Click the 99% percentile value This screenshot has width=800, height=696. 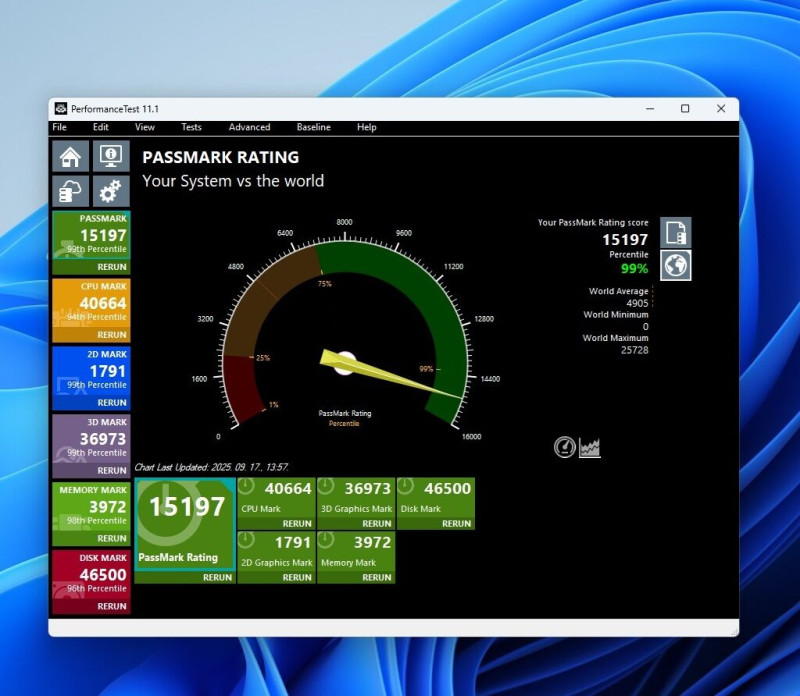point(634,268)
